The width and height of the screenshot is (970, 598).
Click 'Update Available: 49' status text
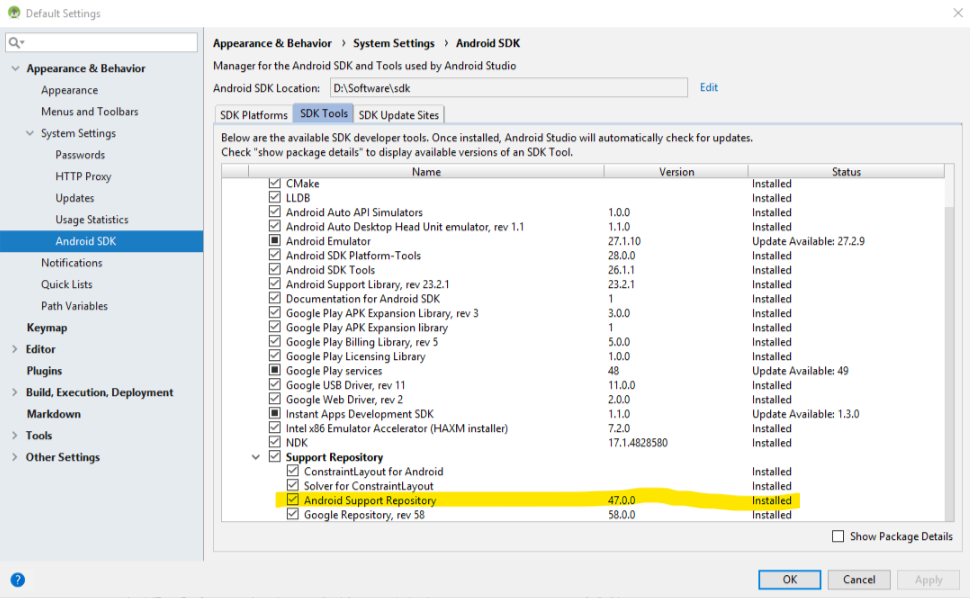pyautogui.click(x=800, y=371)
